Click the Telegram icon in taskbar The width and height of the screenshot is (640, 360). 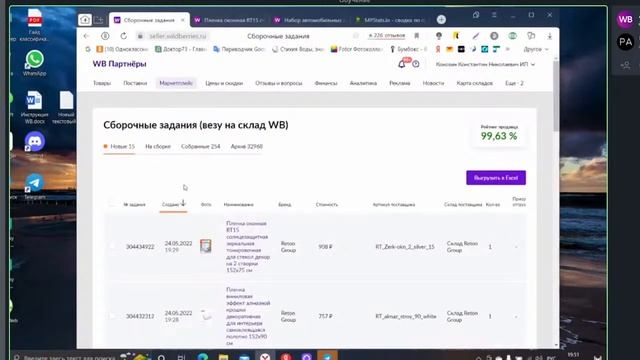click(327, 356)
